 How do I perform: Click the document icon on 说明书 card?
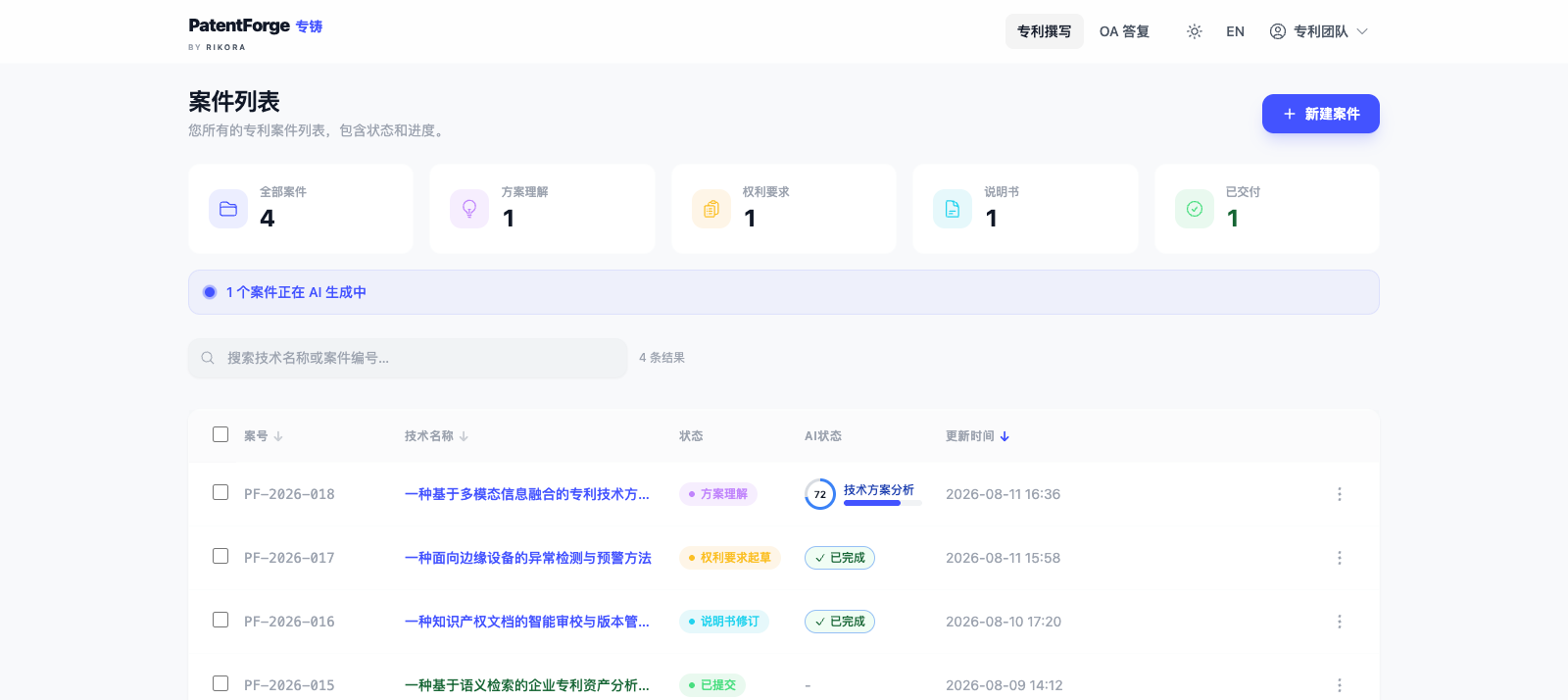[953, 209]
